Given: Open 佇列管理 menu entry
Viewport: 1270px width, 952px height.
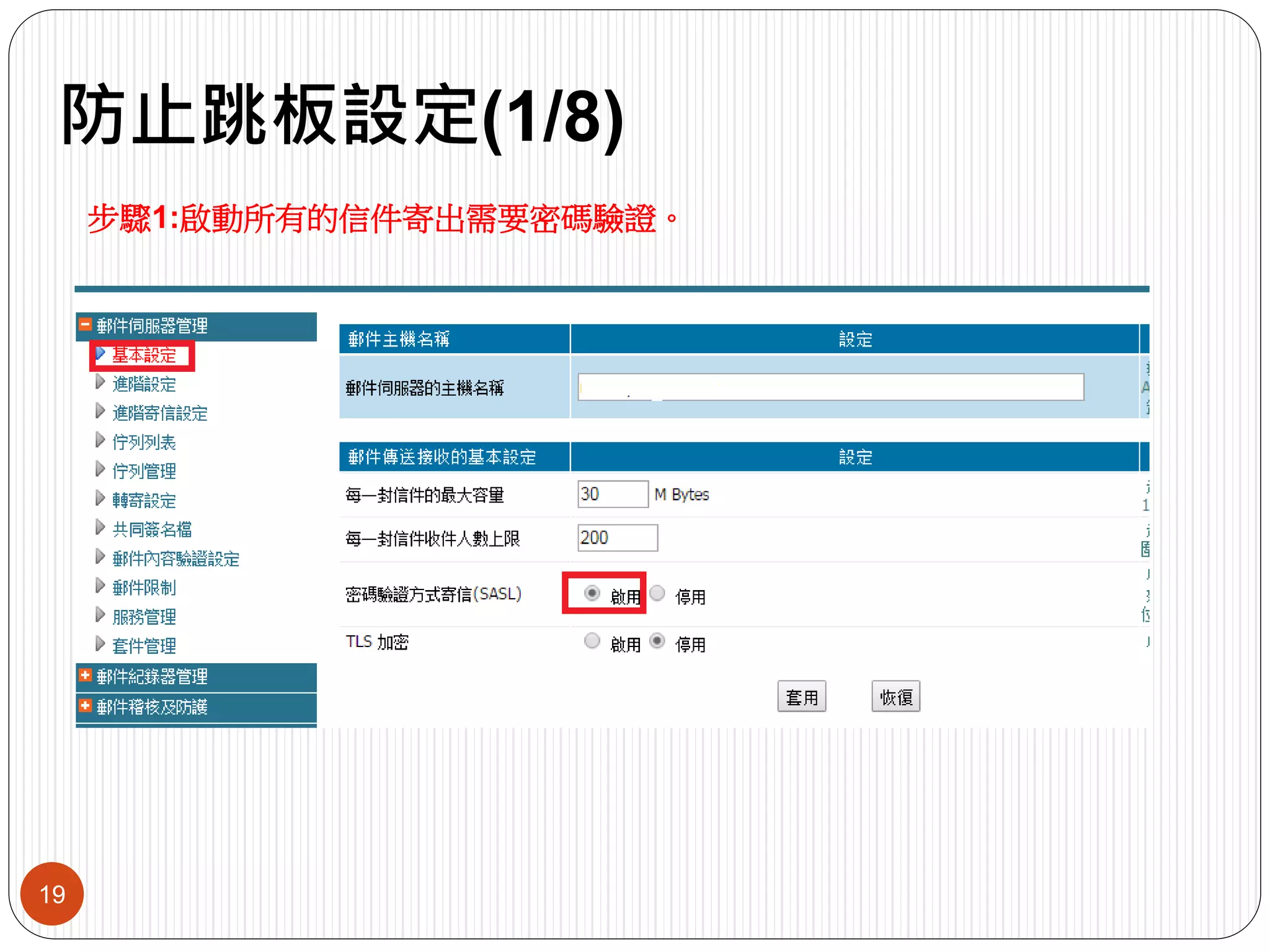Looking at the screenshot, I should coord(144,471).
